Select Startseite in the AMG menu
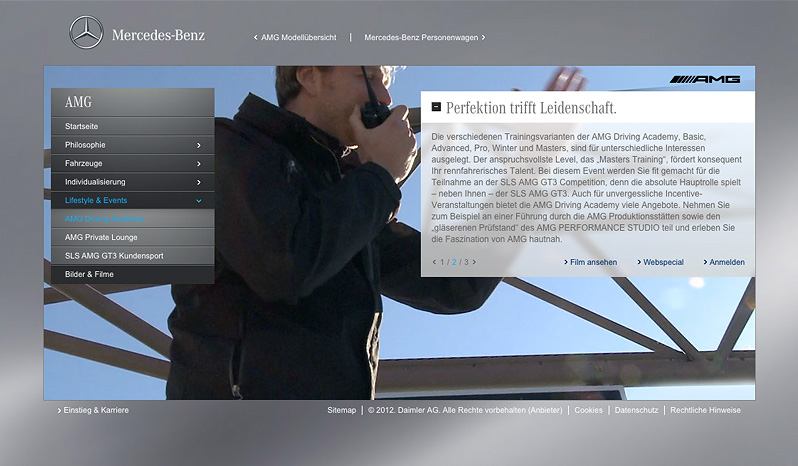Screen dimensions: 798x466 tap(132, 126)
